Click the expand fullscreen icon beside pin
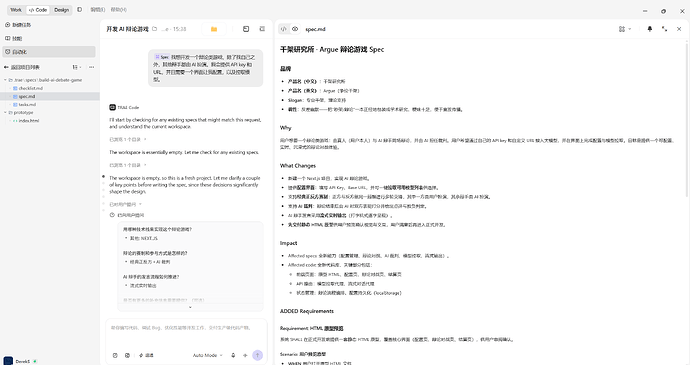690x365 pixels. (x=664, y=29)
